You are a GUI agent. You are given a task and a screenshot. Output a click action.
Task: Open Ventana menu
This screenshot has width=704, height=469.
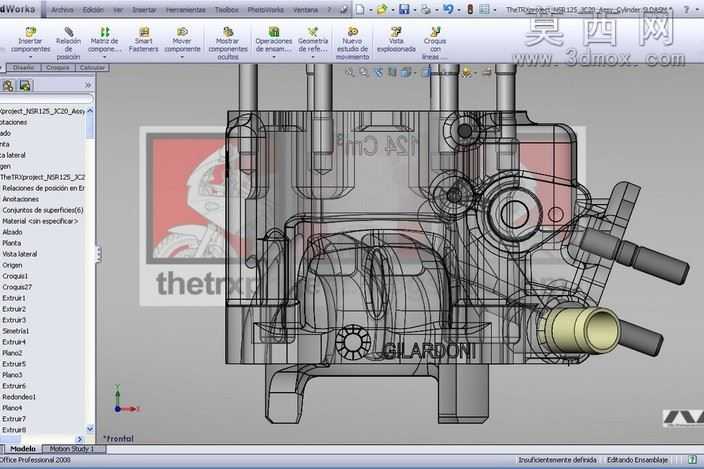click(x=306, y=9)
